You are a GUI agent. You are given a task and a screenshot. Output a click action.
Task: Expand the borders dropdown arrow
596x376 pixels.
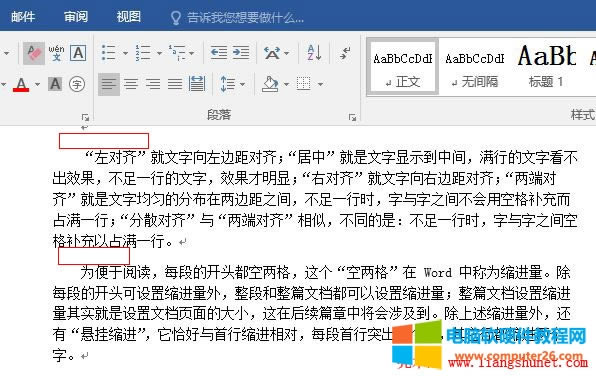point(320,84)
